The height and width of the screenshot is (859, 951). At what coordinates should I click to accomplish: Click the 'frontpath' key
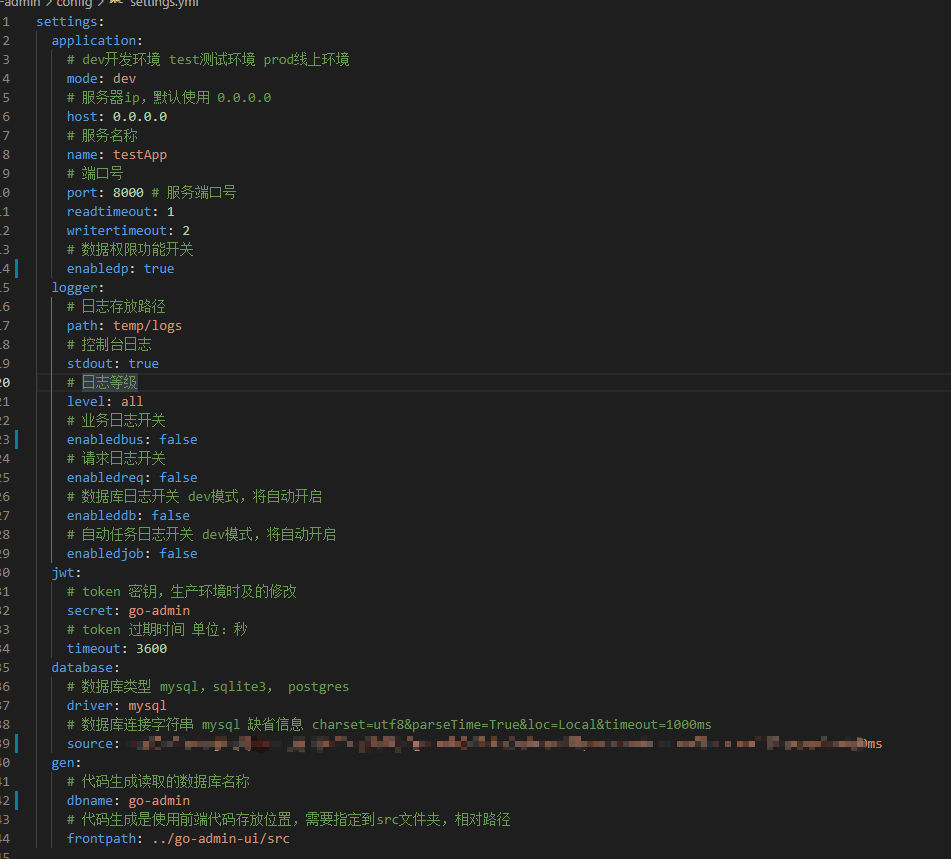point(101,839)
